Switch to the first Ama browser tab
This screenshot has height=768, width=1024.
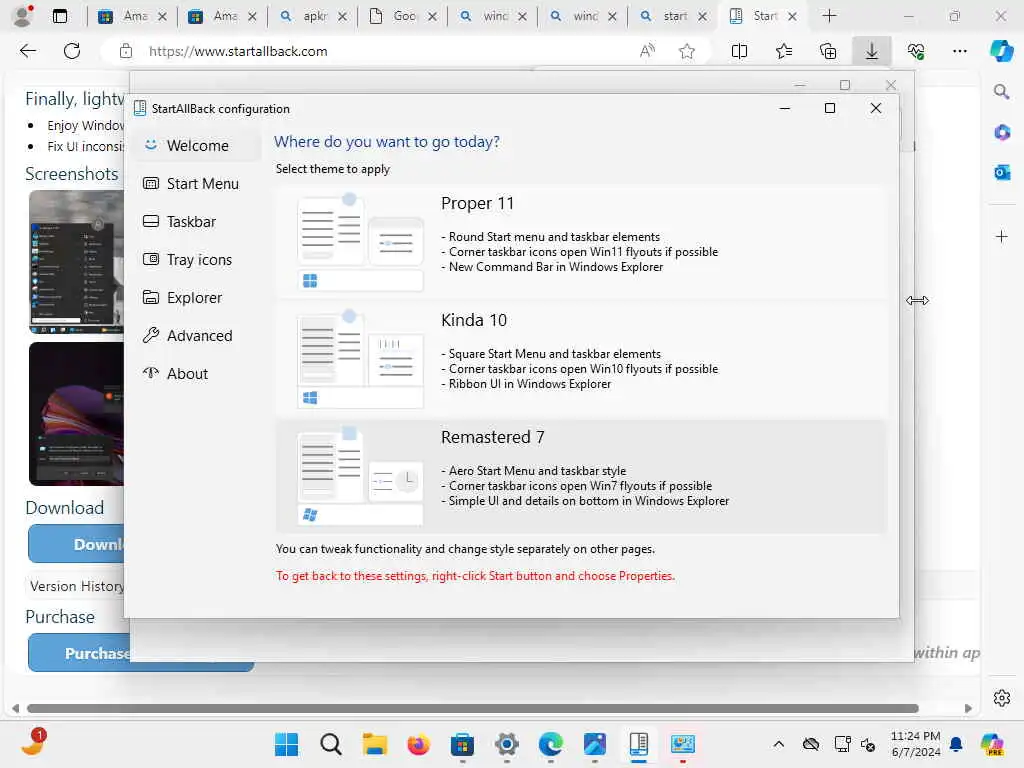coord(132,16)
